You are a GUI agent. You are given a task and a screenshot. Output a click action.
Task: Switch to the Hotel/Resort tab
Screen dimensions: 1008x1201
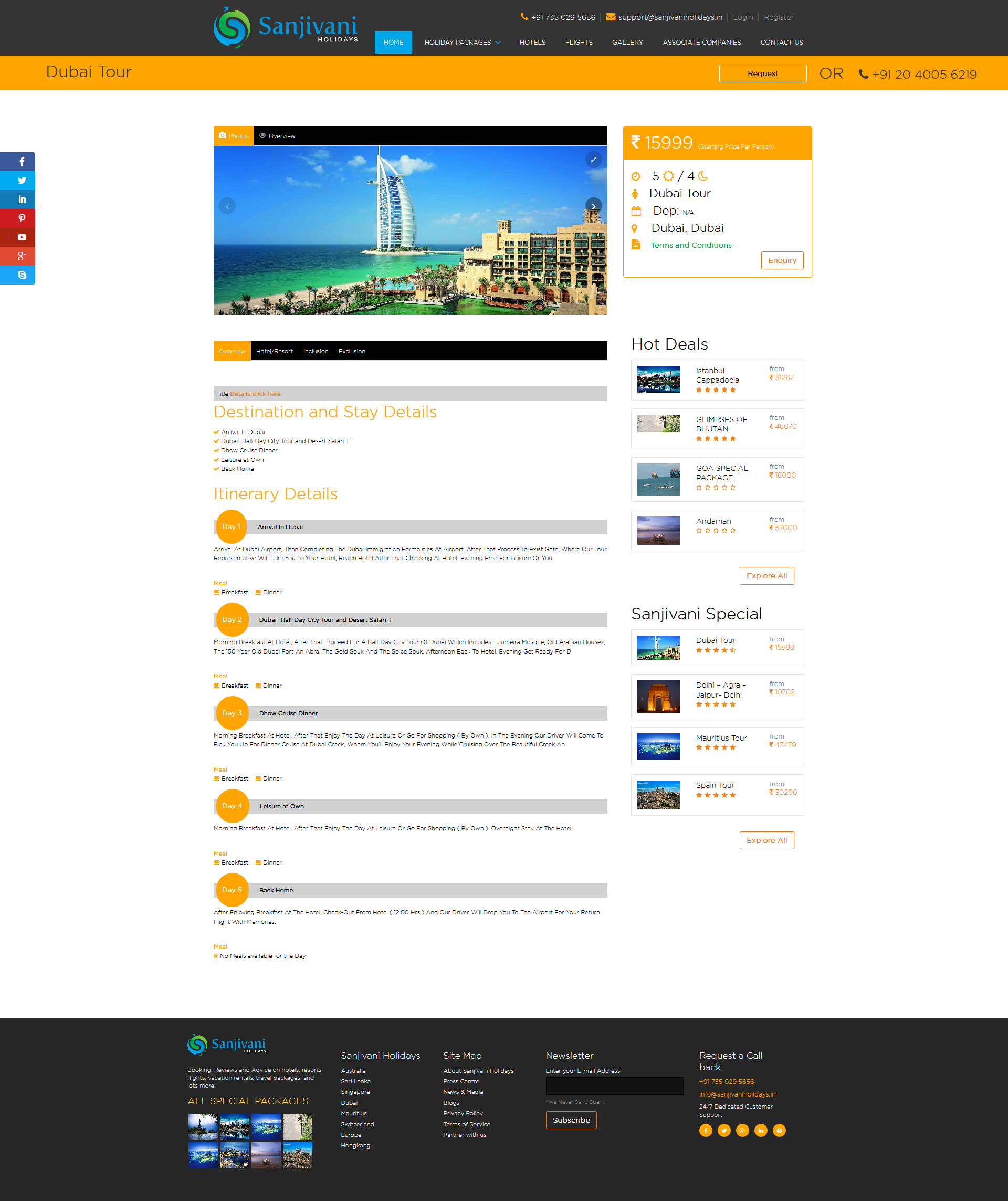[274, 351]
